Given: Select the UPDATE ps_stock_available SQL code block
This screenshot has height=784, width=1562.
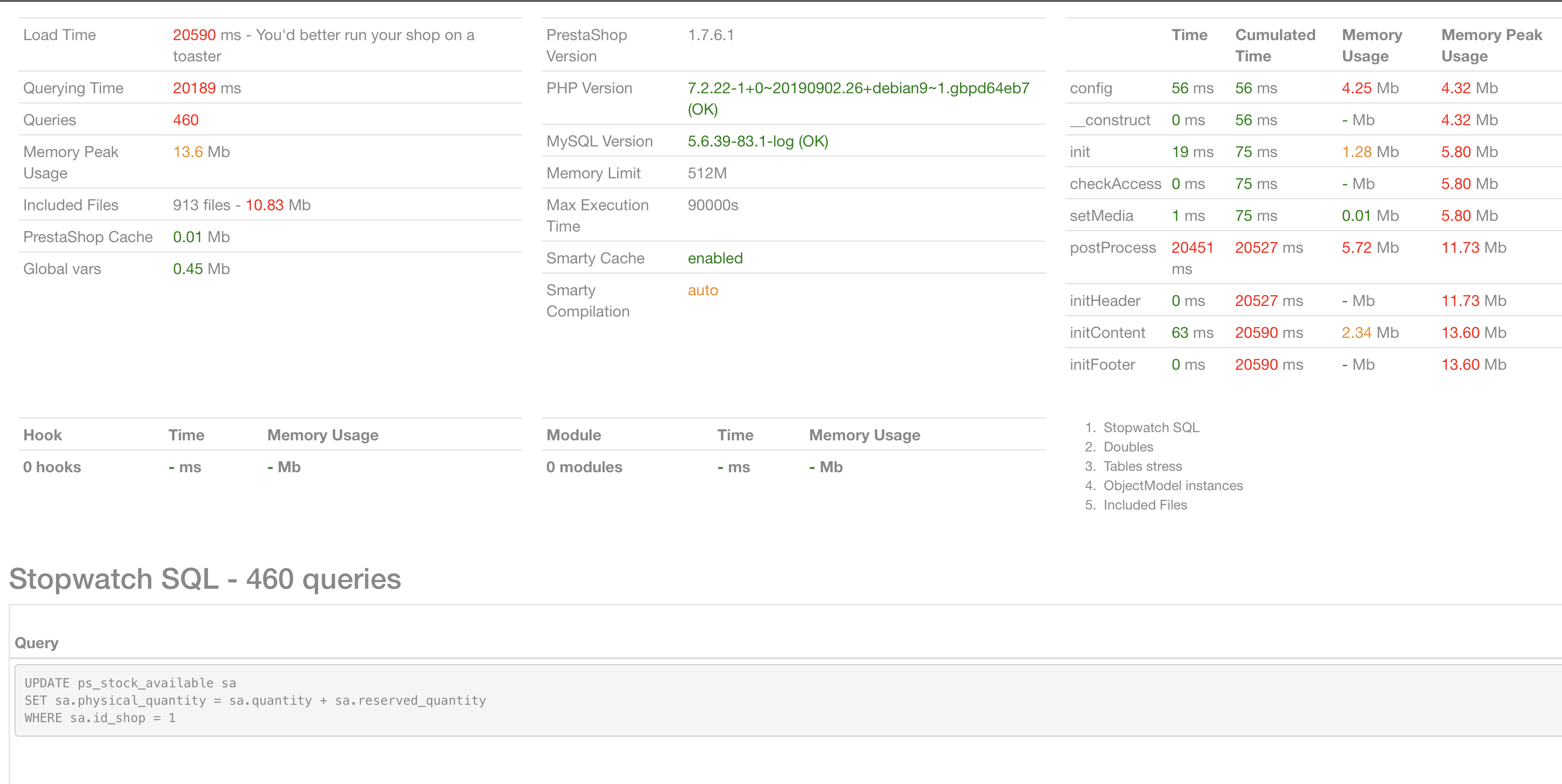Looking at the screenshot, I should [255, 700].
